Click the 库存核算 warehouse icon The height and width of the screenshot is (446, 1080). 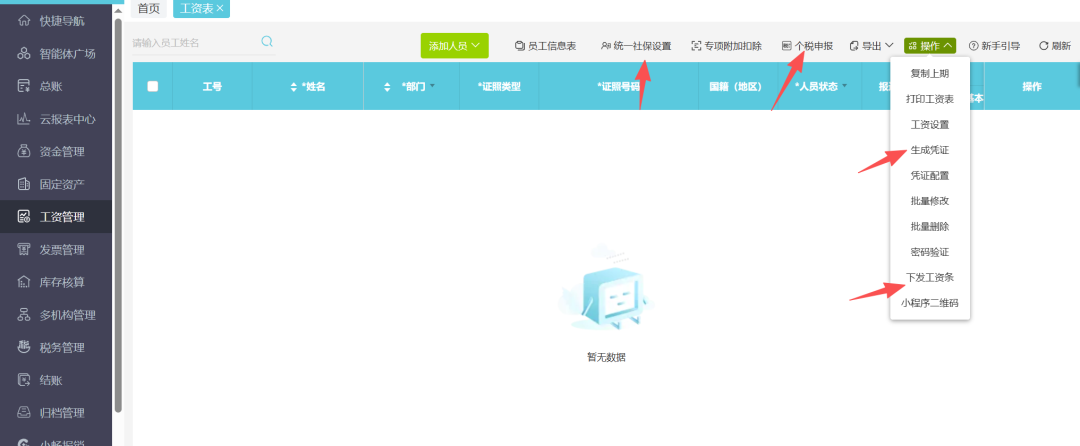click(x=24, y=282)
